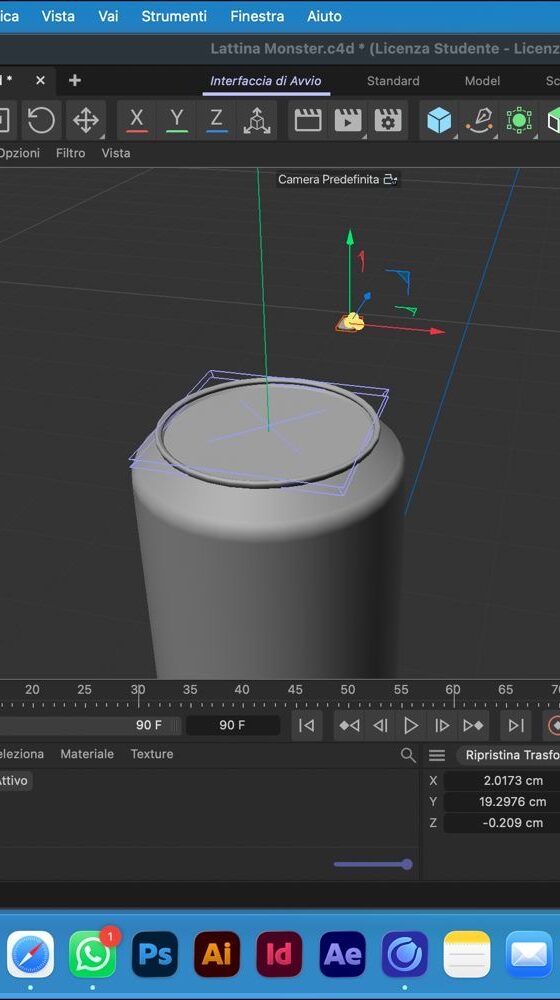Click the right 90 F frame field
This screenshot has height=1000, width=560.
[232, 725]
